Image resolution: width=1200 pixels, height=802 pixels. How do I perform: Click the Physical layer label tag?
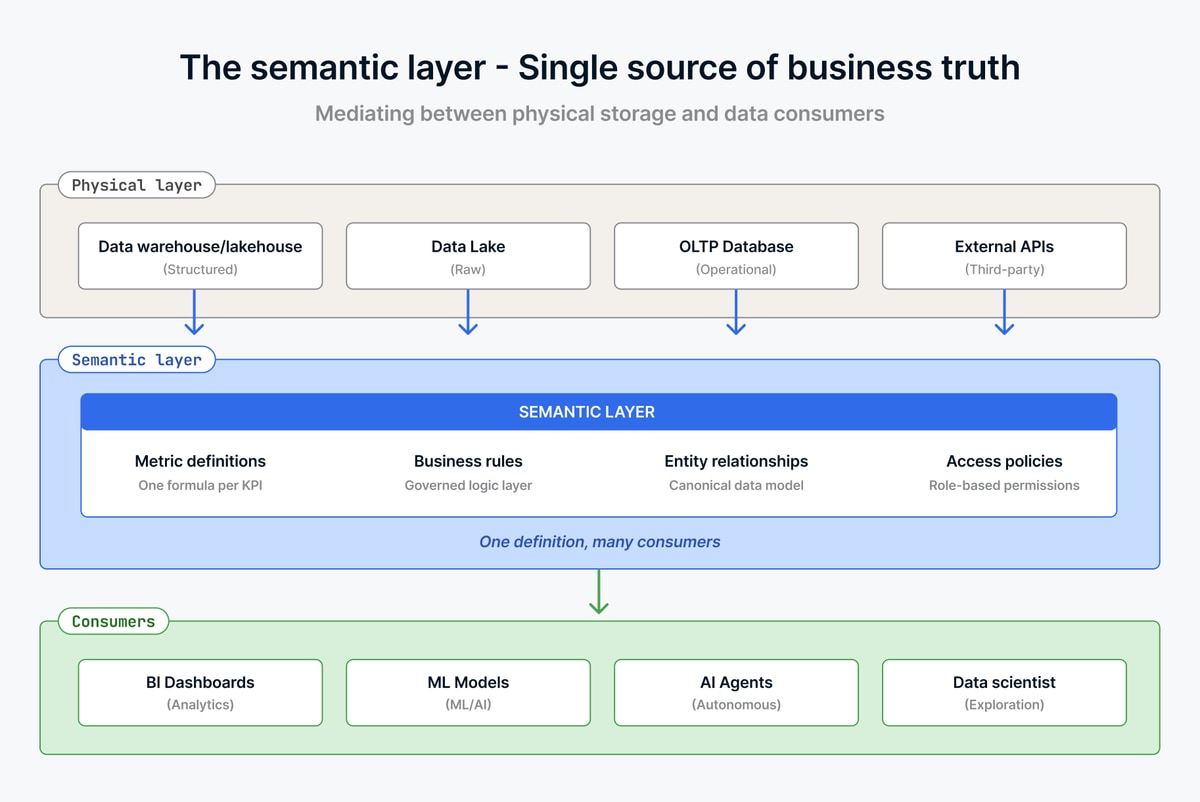[137, 185]
